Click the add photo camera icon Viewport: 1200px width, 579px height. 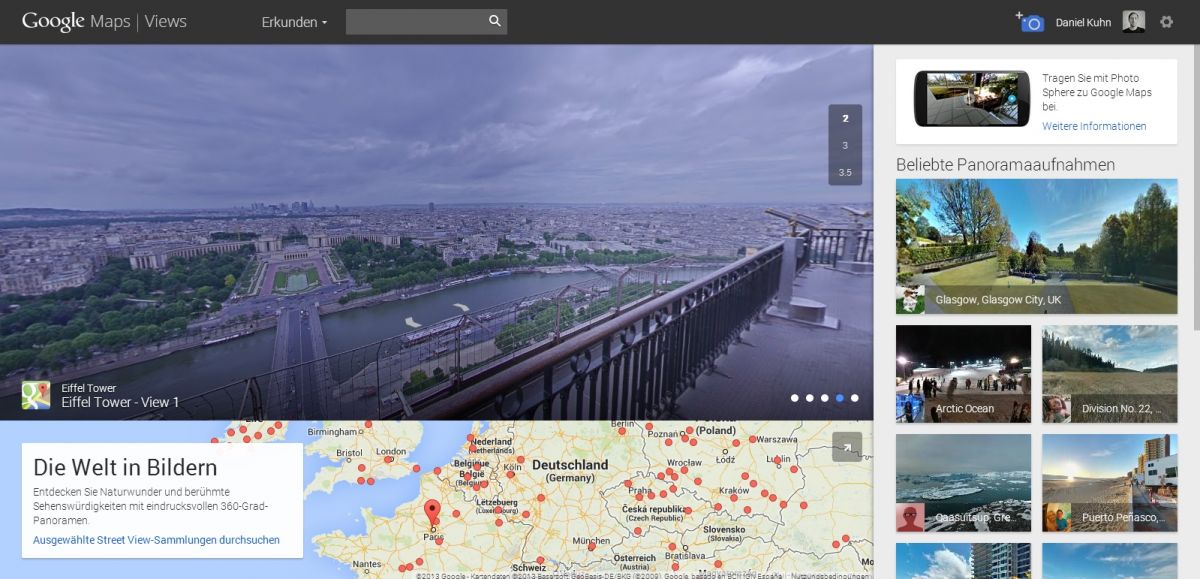(x=1031, y=22)
